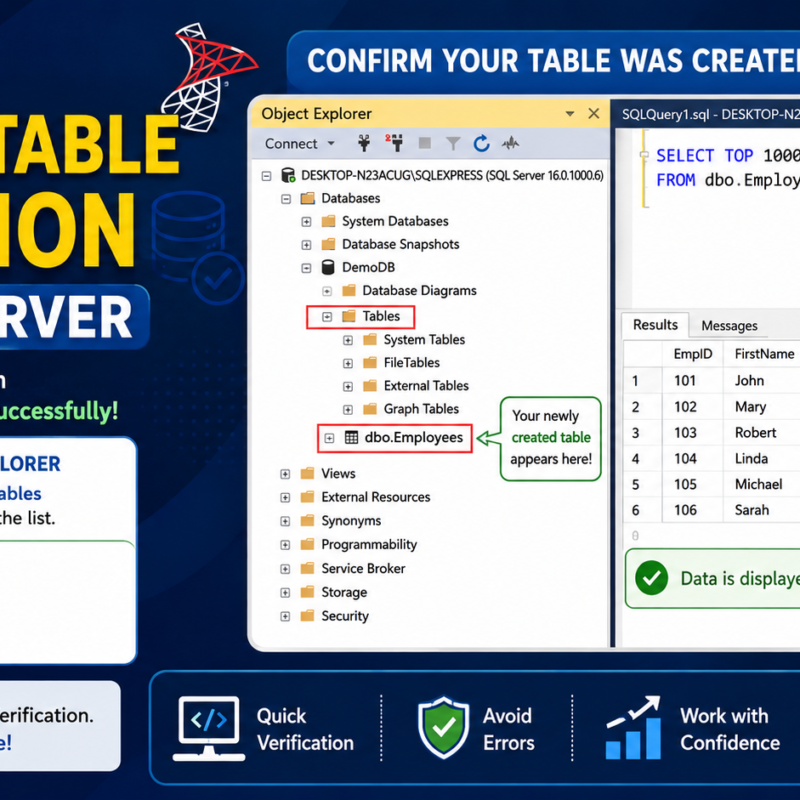Click the Databases folder icon

308,198
